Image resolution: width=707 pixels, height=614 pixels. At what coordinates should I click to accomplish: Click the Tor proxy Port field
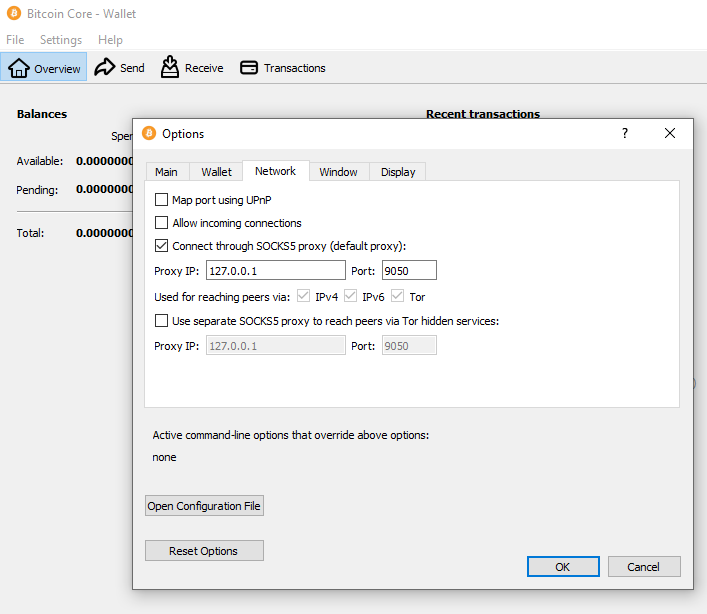(x=409, y=345)
